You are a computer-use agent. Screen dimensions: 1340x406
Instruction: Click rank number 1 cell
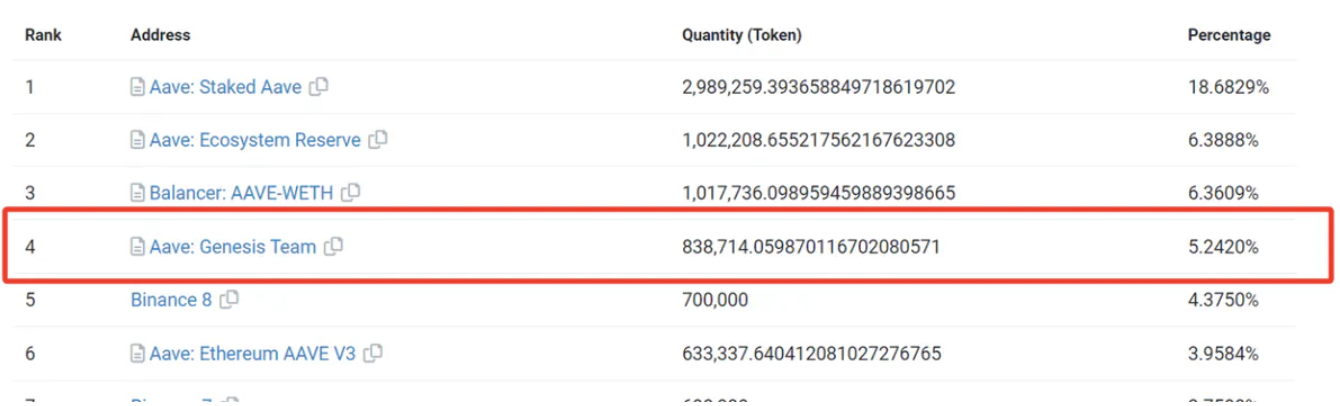30,87
